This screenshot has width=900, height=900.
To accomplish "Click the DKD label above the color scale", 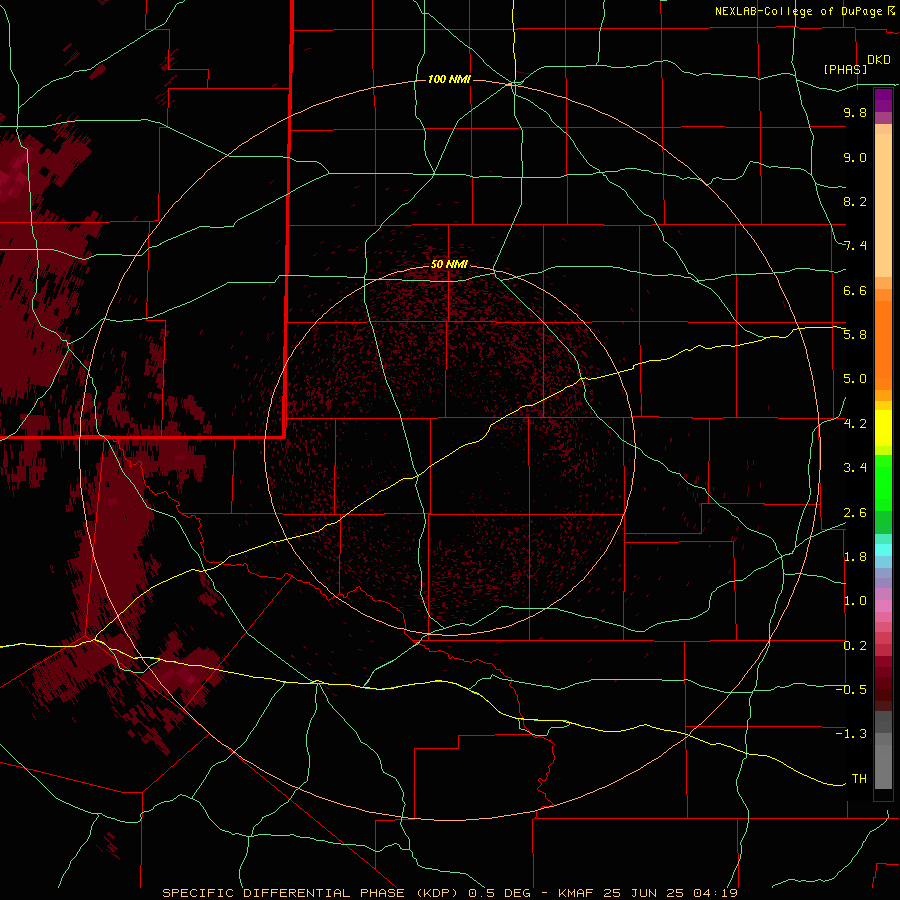I will [878, 60].
